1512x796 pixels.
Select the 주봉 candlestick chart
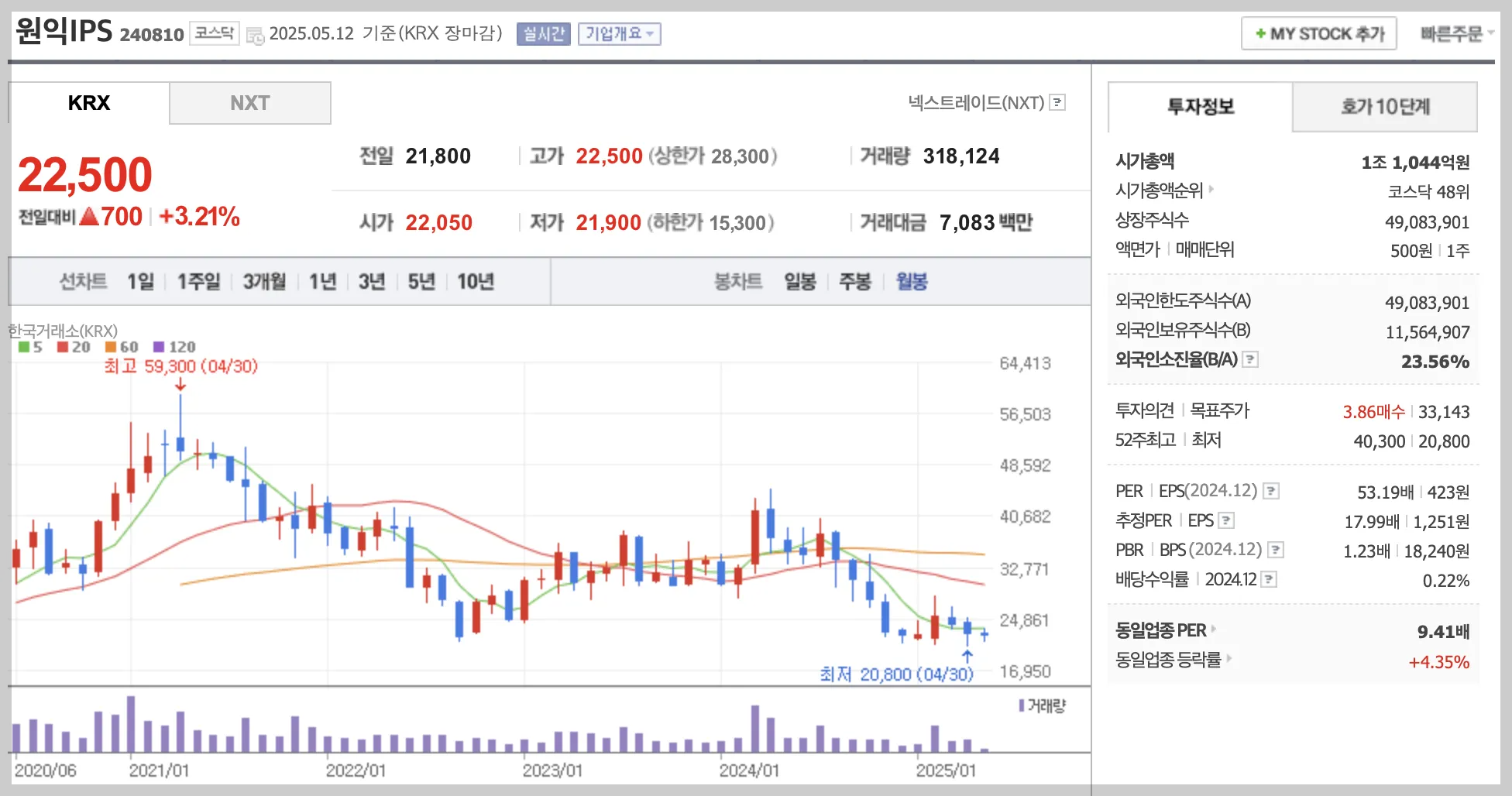point(855,281)
